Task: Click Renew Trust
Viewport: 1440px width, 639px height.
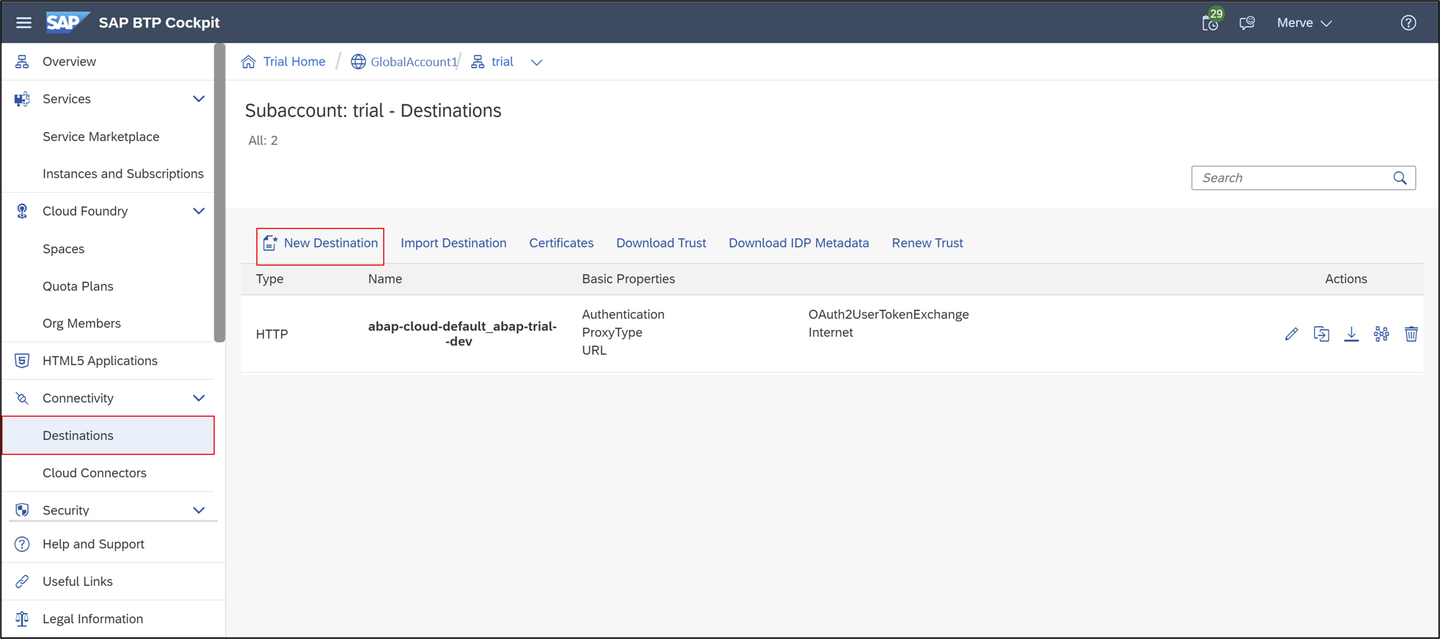Action: click(927, 243)
